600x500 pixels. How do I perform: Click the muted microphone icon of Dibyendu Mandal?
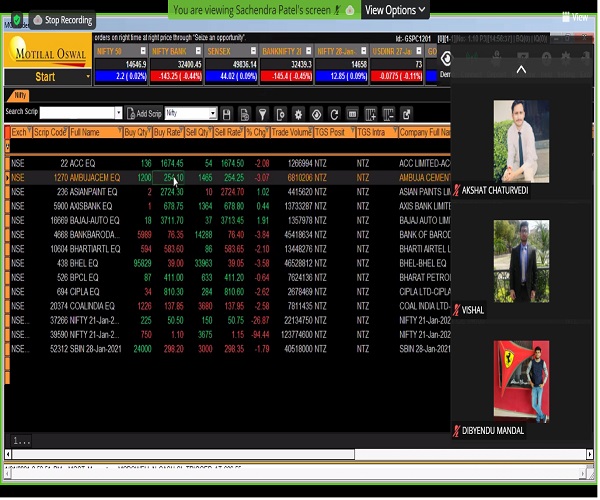(x=457, y=432)
